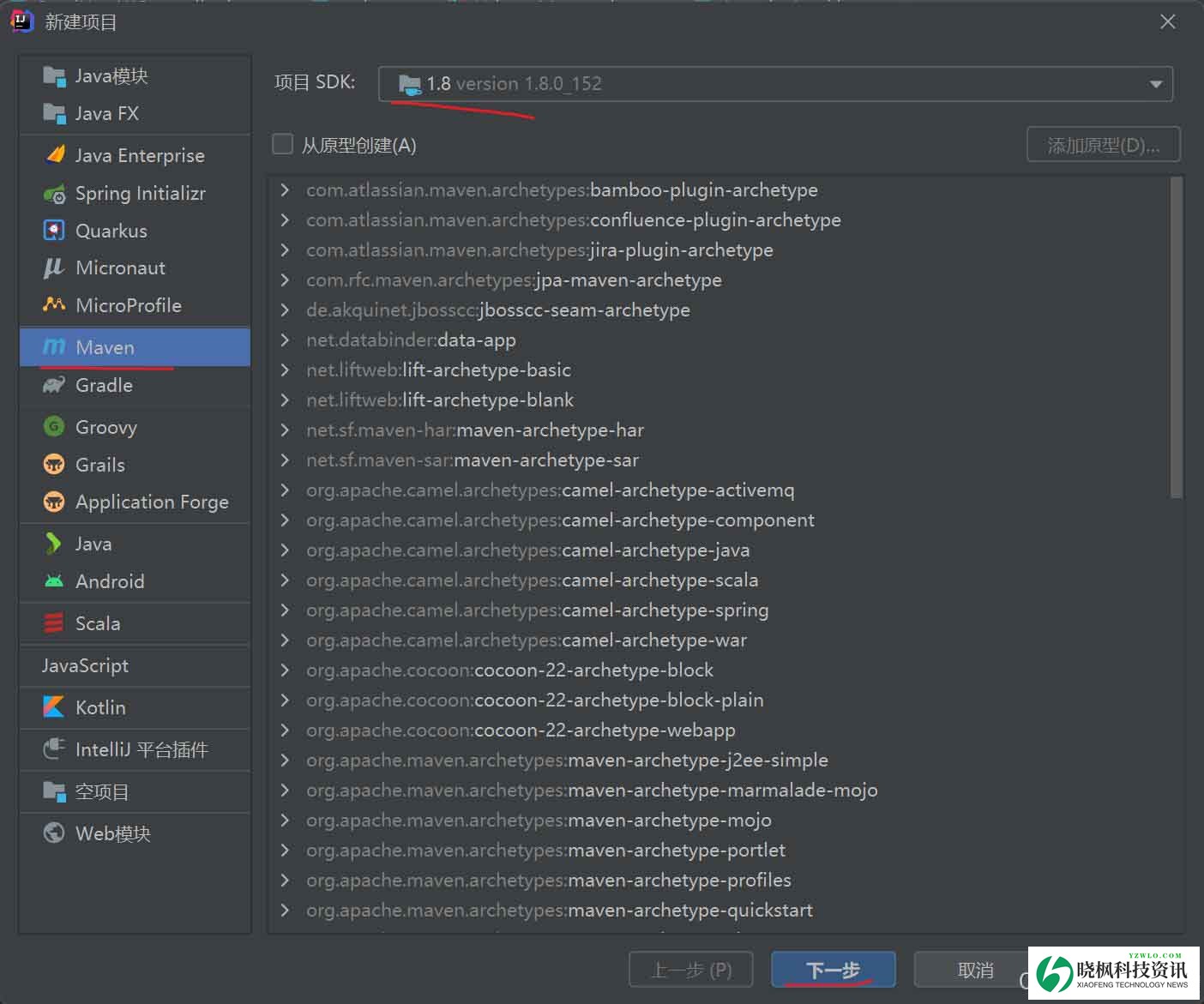Enable the 从原型创建(A) checkbox
The image size is (1204, 1004).
click(x=283, y=144)
